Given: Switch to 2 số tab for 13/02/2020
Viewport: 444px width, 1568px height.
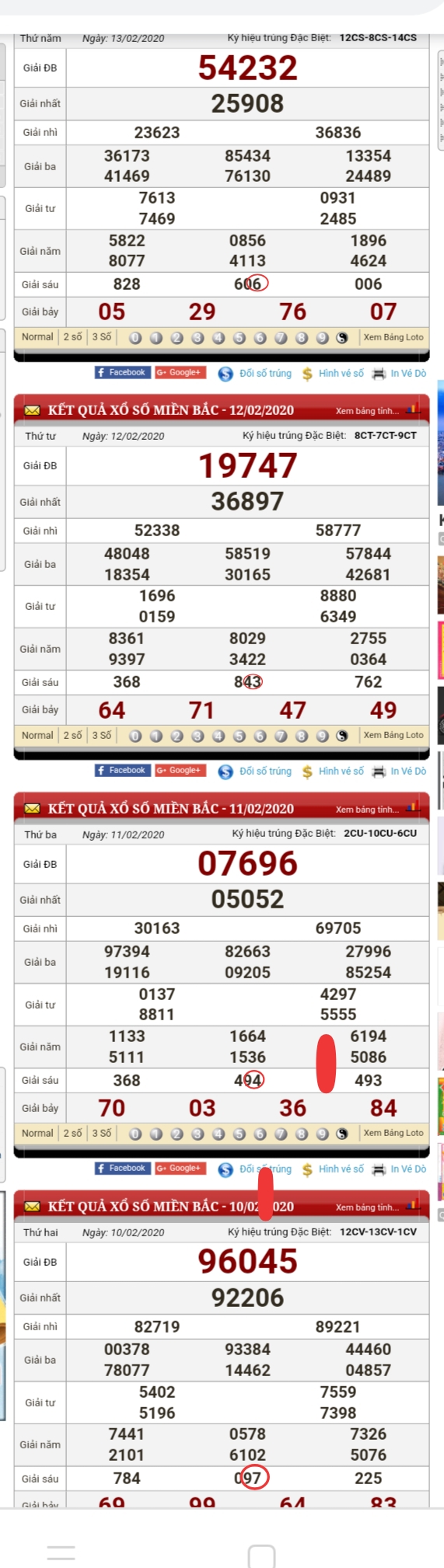Looking at the screenshot, I should click(x=73, y=337).
